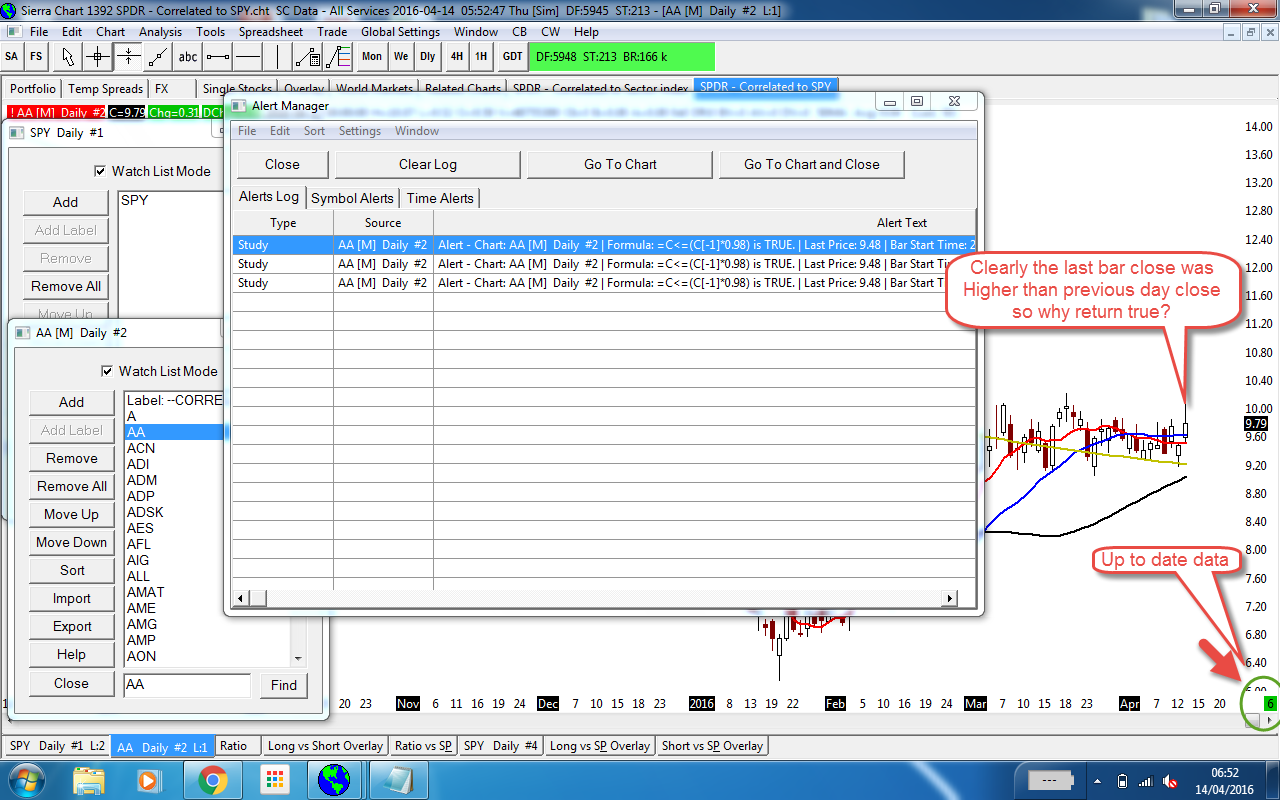Select the horizontal line drawing tool
The height and width of the screenshot is (800, 1280).
248,56
